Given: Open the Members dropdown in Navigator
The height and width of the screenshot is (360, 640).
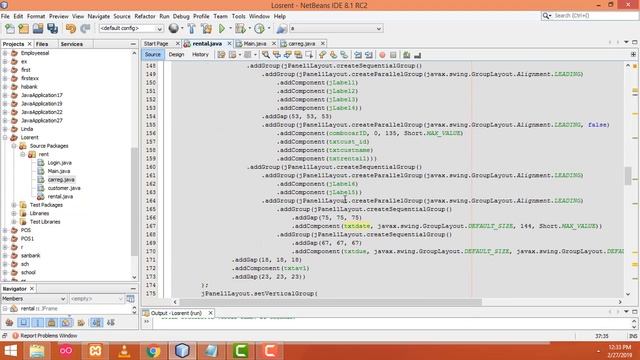Looking at the screenshot, I should [34, 299].
